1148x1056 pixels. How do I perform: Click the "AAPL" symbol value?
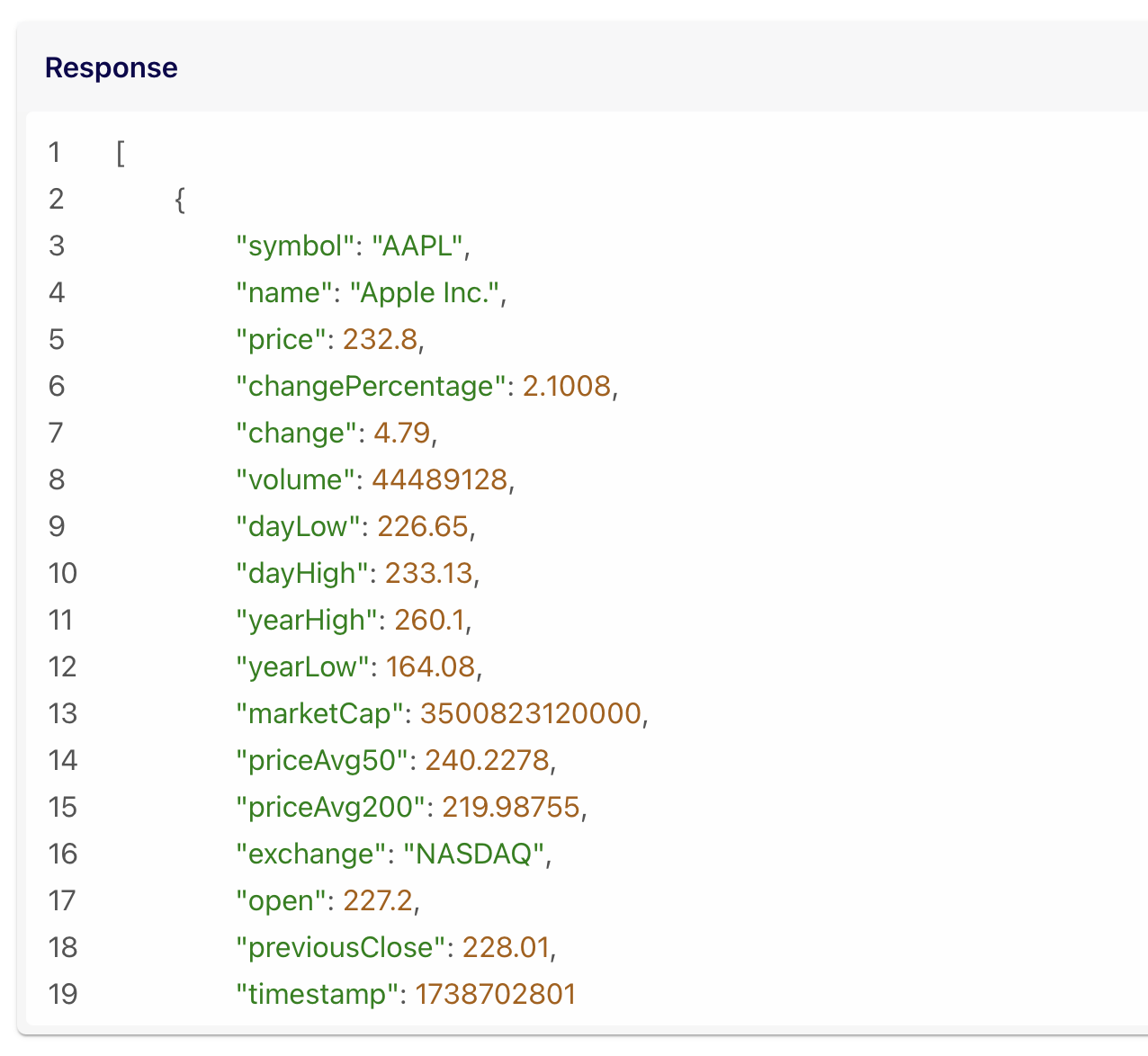pyautogui.click(x=417, y=246)
